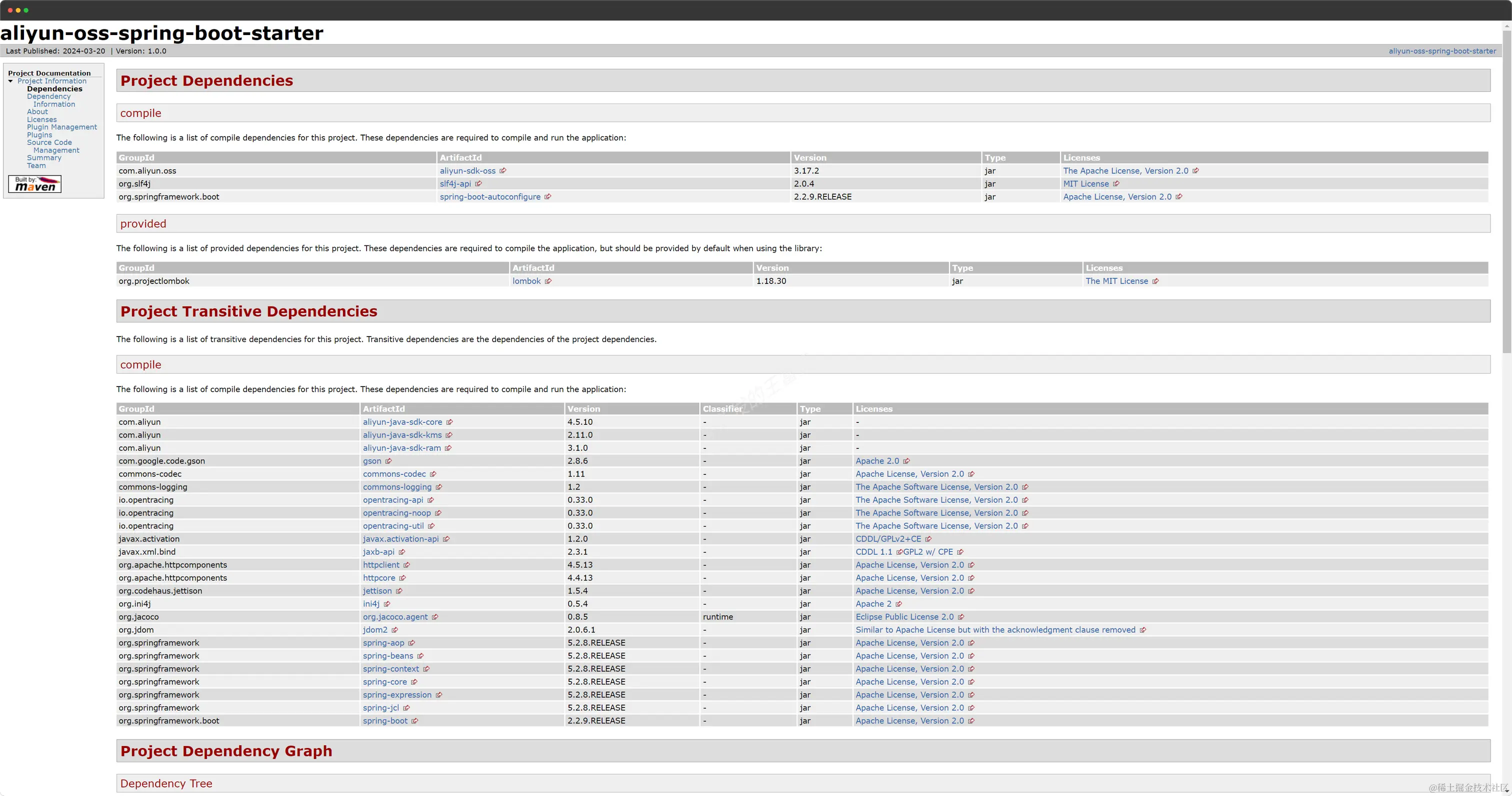Click the vertical page scrollbar thumb
The height and width of the screenshot is (796, 1512).
[x=1506, y=191]
